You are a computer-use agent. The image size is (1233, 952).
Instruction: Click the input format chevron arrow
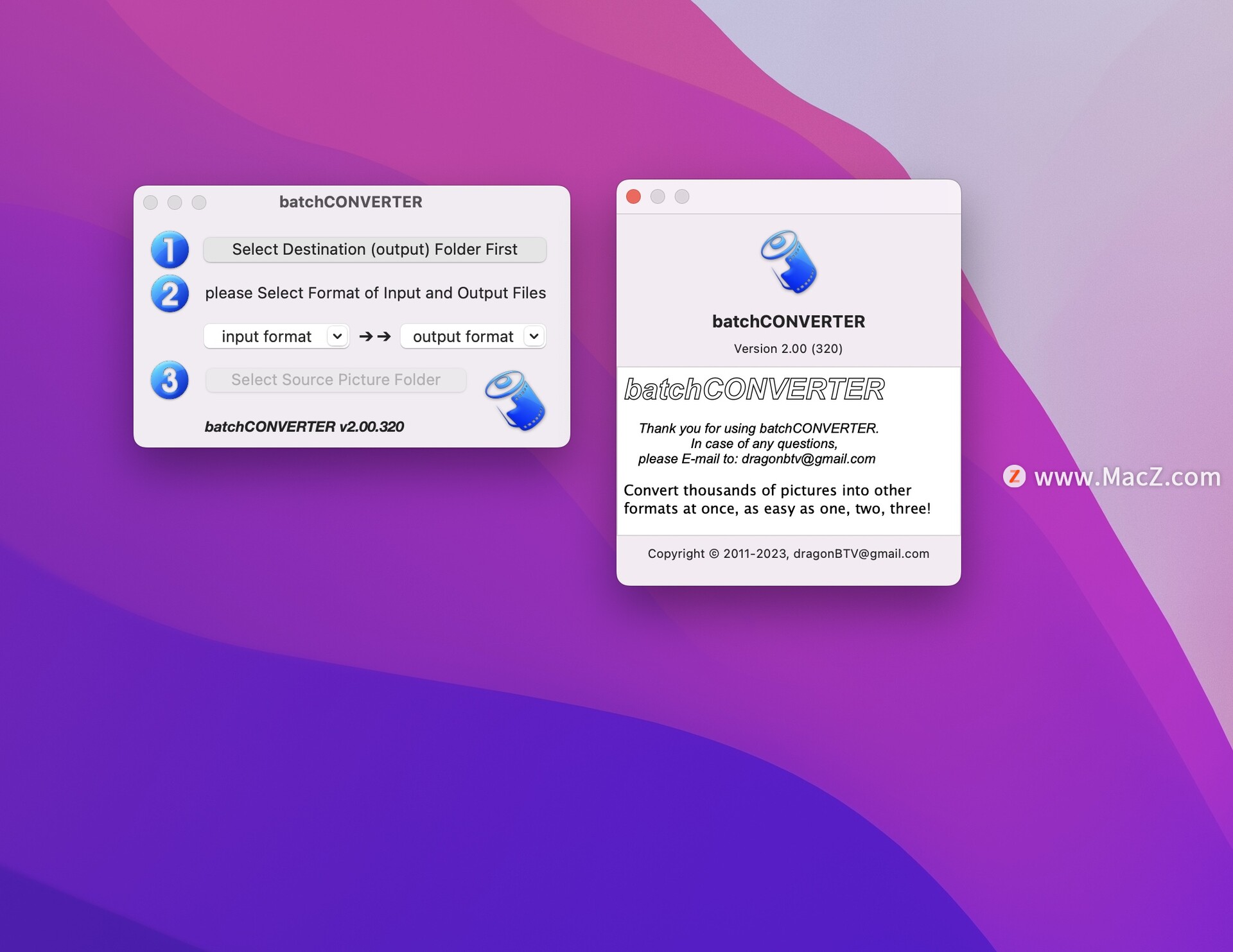point(337,336)
